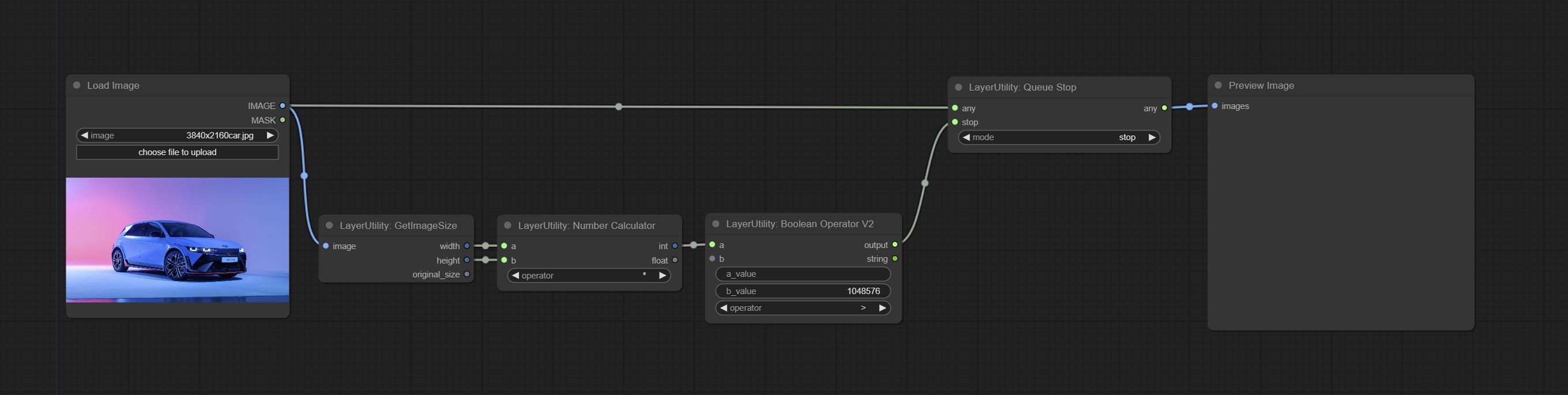
Task: Open the image file dropdown showing 3840x2160car.jpg
Action: 177,135
